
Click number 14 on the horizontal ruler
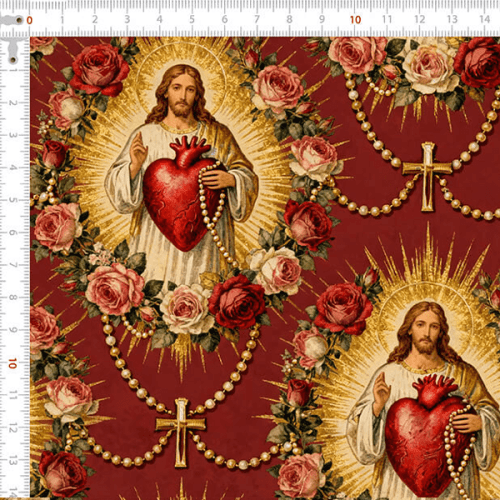click(x=485, y=19)
